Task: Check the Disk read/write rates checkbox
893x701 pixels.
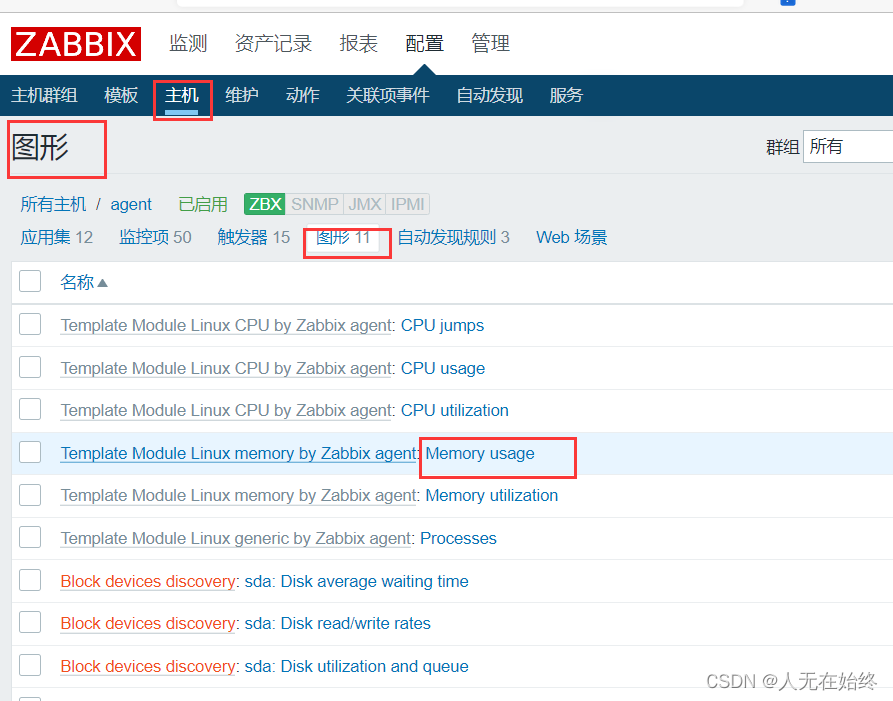Action: [x=30, y=622]
